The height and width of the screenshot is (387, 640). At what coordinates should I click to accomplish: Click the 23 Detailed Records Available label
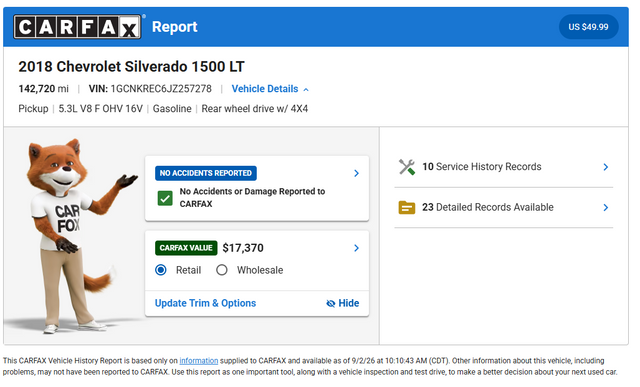tap(488, 207)
